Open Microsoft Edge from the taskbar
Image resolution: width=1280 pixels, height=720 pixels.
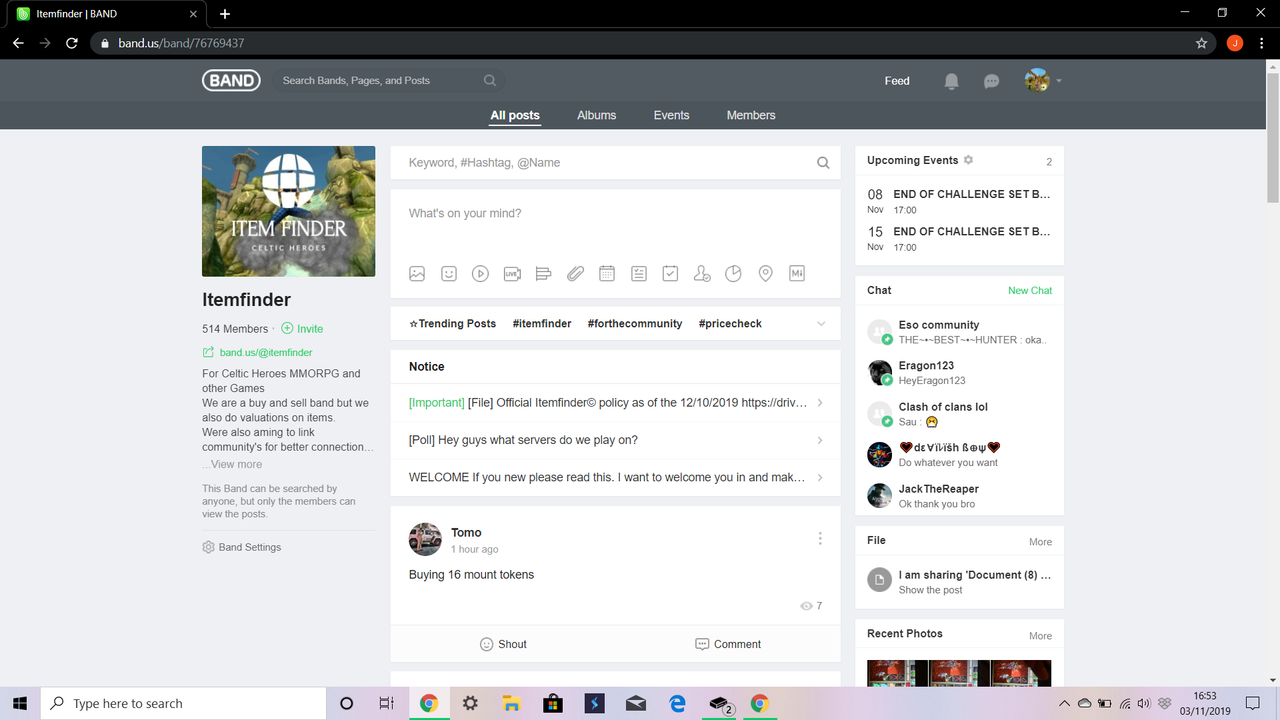[677, 703]
